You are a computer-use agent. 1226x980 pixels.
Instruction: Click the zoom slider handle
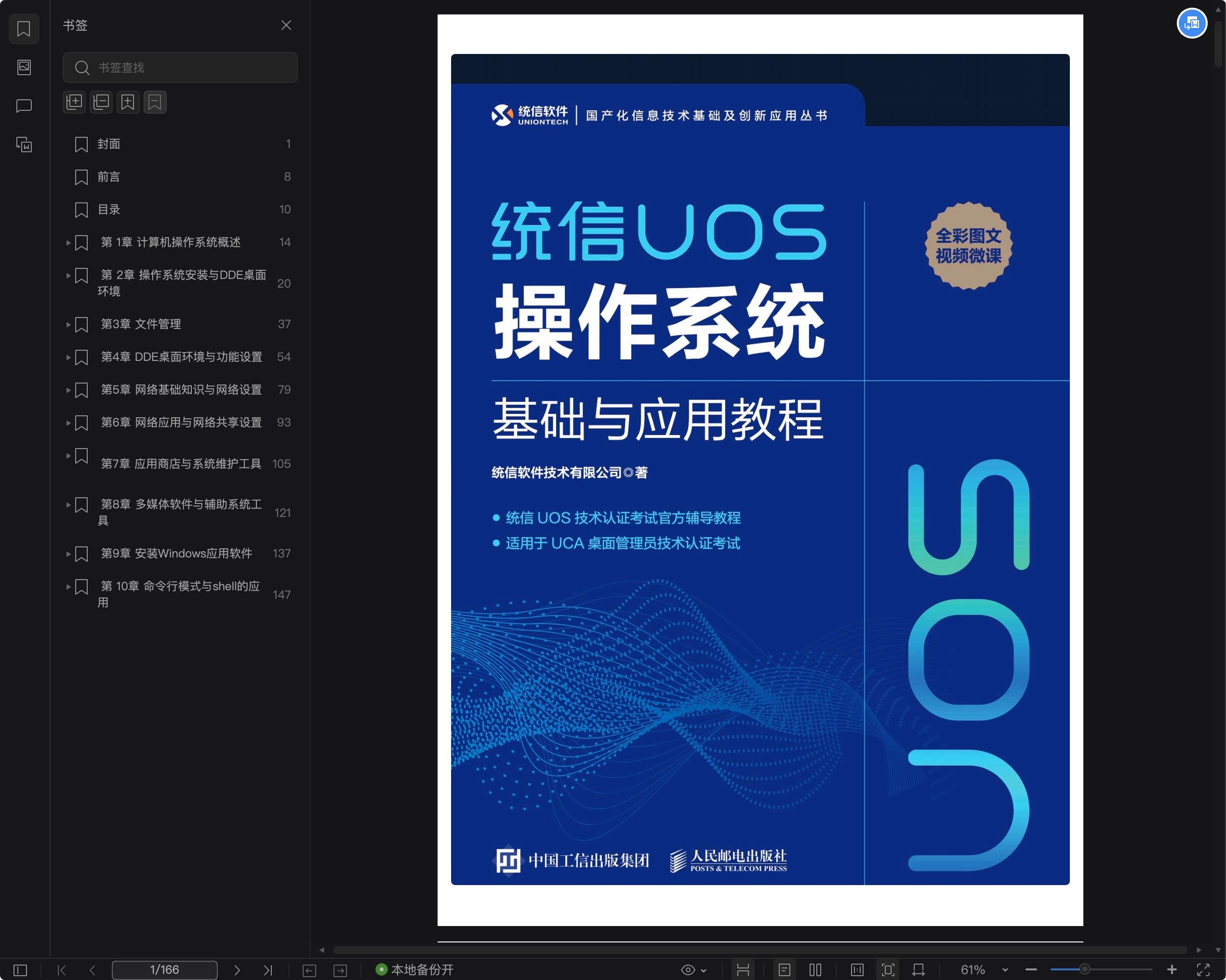[1085, 969]
